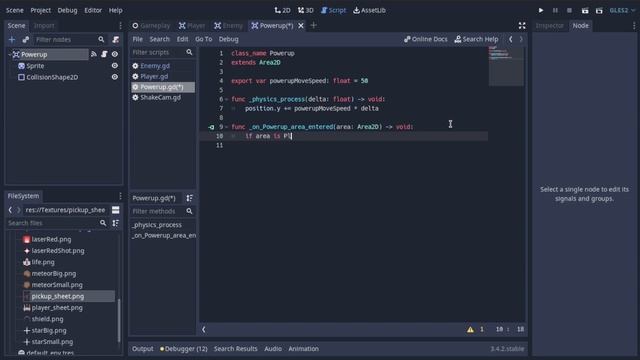Open signals icon on Powerup node
640x360 pixels.
coord(93,54)
